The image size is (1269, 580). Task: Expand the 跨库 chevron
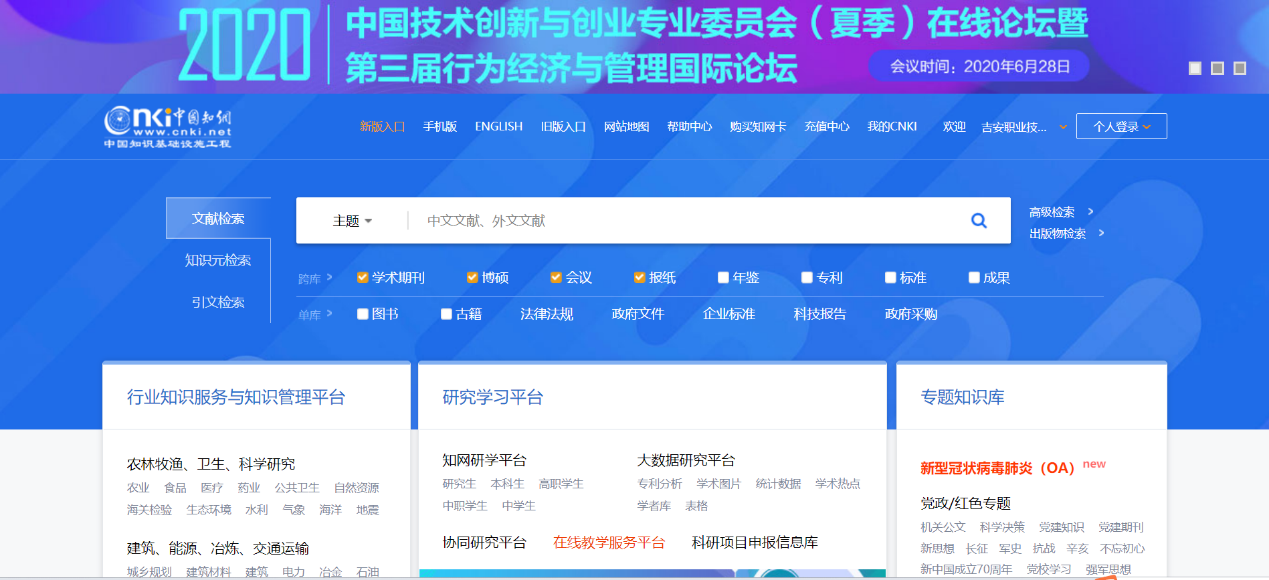tap(330, 278)
